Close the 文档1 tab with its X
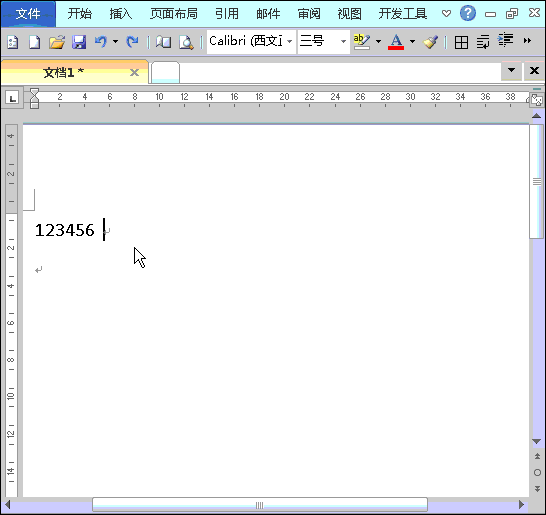 click(x=134, y=72)
